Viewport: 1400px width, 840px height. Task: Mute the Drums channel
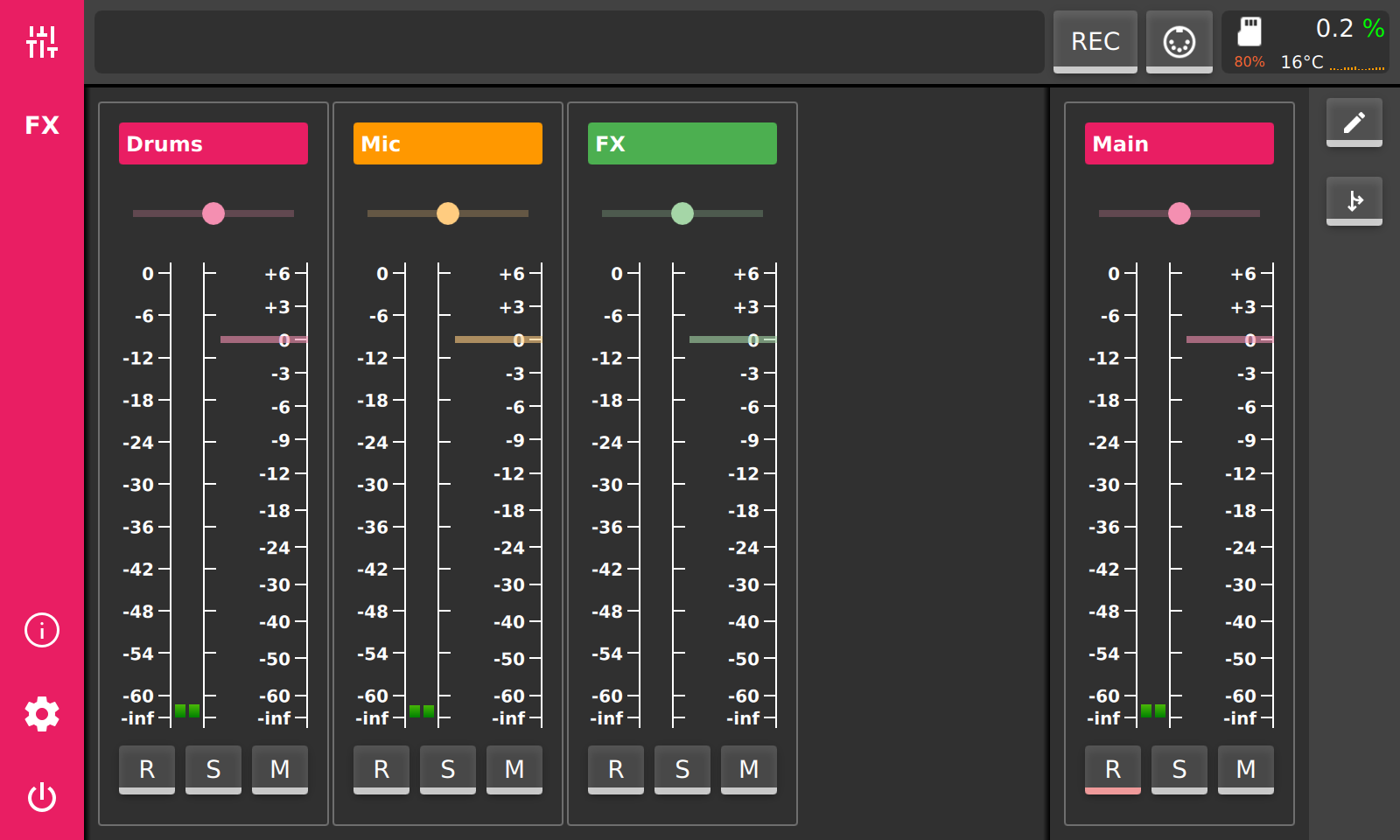click(280, 770)
